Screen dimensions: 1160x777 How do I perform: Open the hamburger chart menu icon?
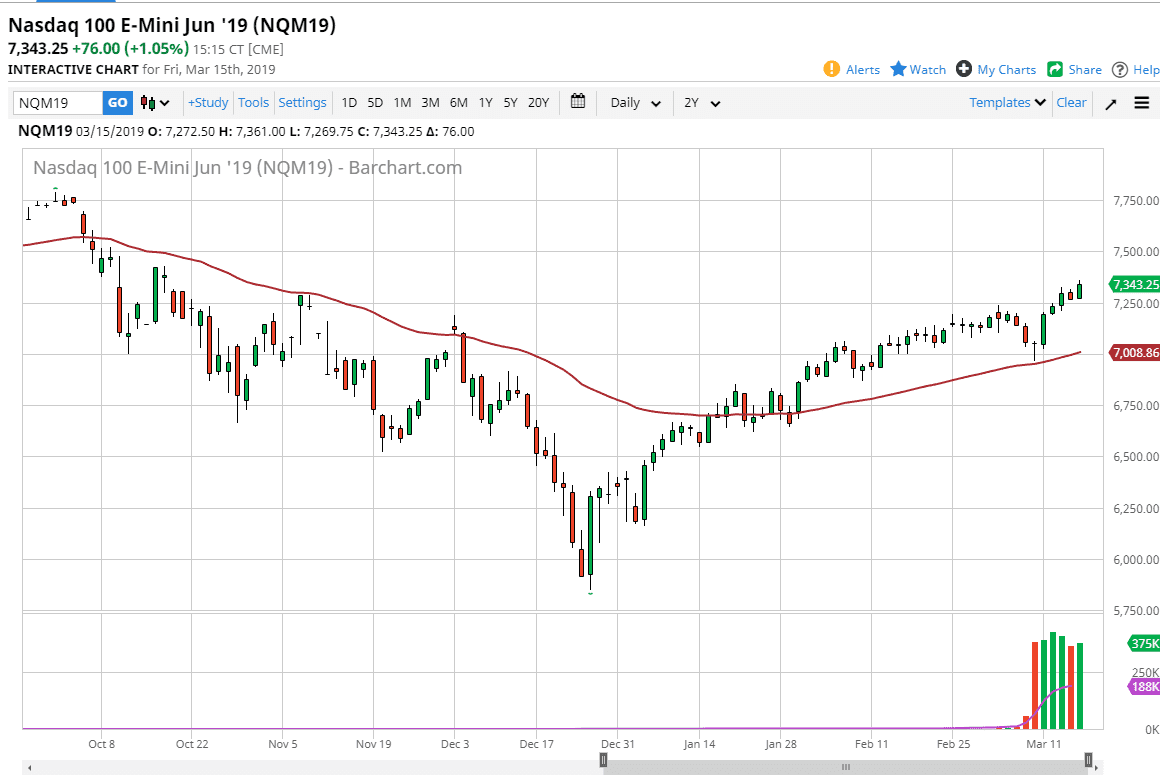(x=1141, y=102)
